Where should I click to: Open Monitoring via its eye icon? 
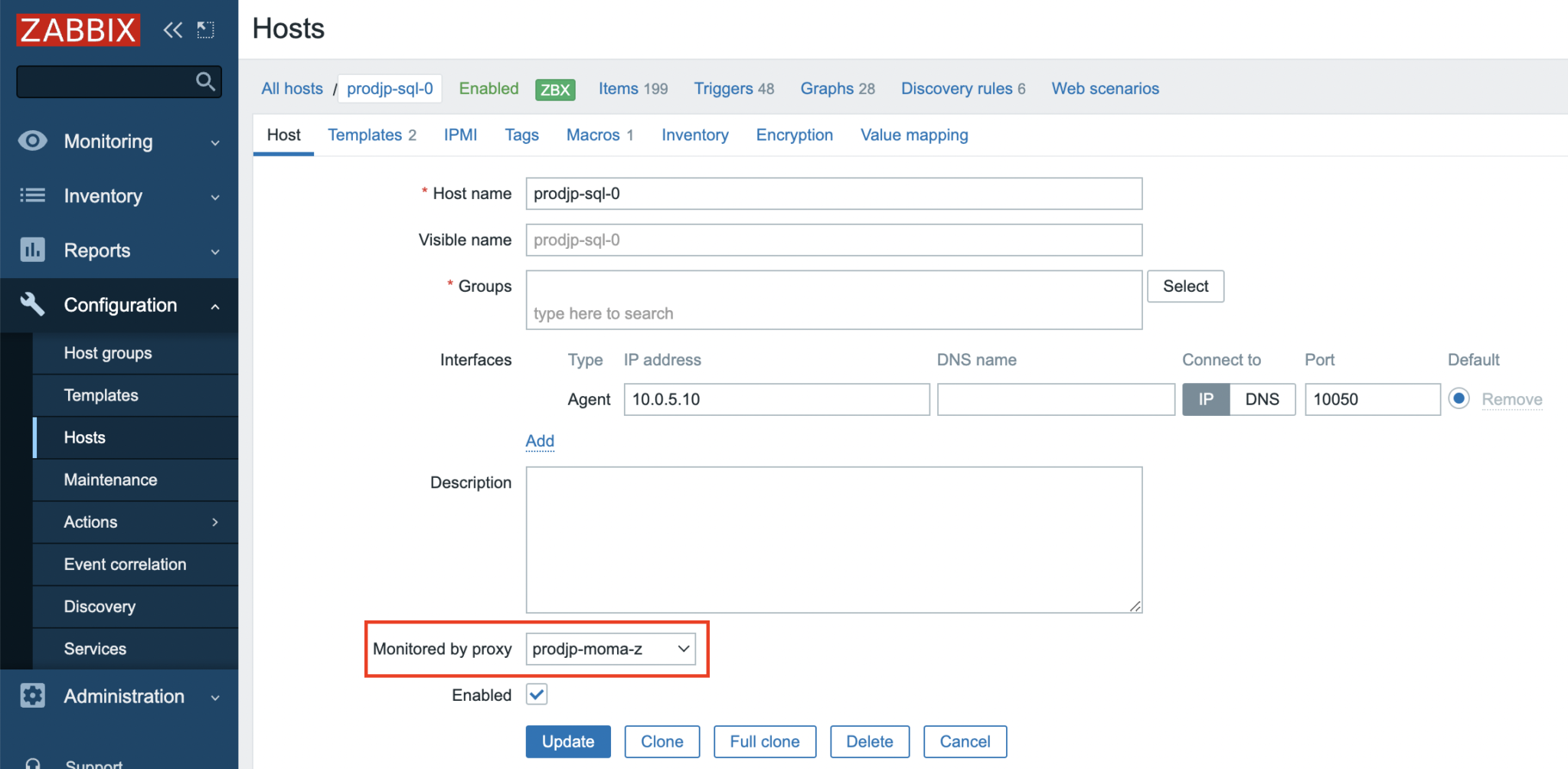[31, 141]
